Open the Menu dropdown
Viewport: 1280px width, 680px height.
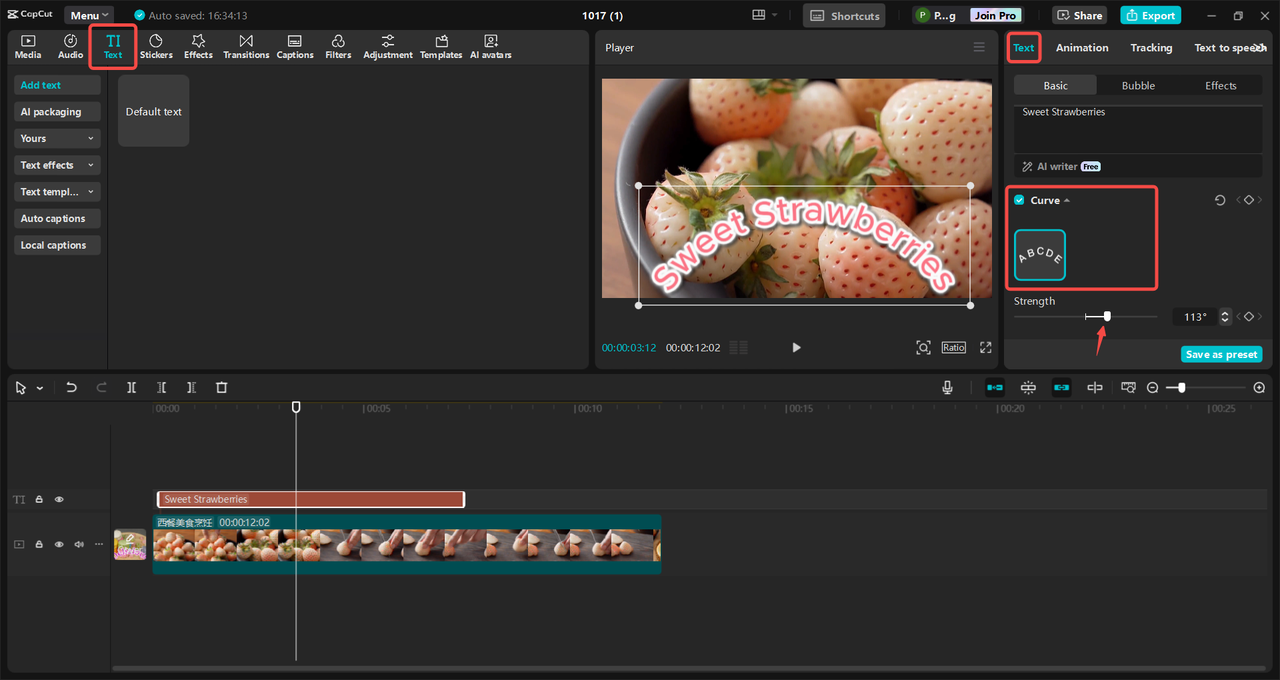pos(89,16)
